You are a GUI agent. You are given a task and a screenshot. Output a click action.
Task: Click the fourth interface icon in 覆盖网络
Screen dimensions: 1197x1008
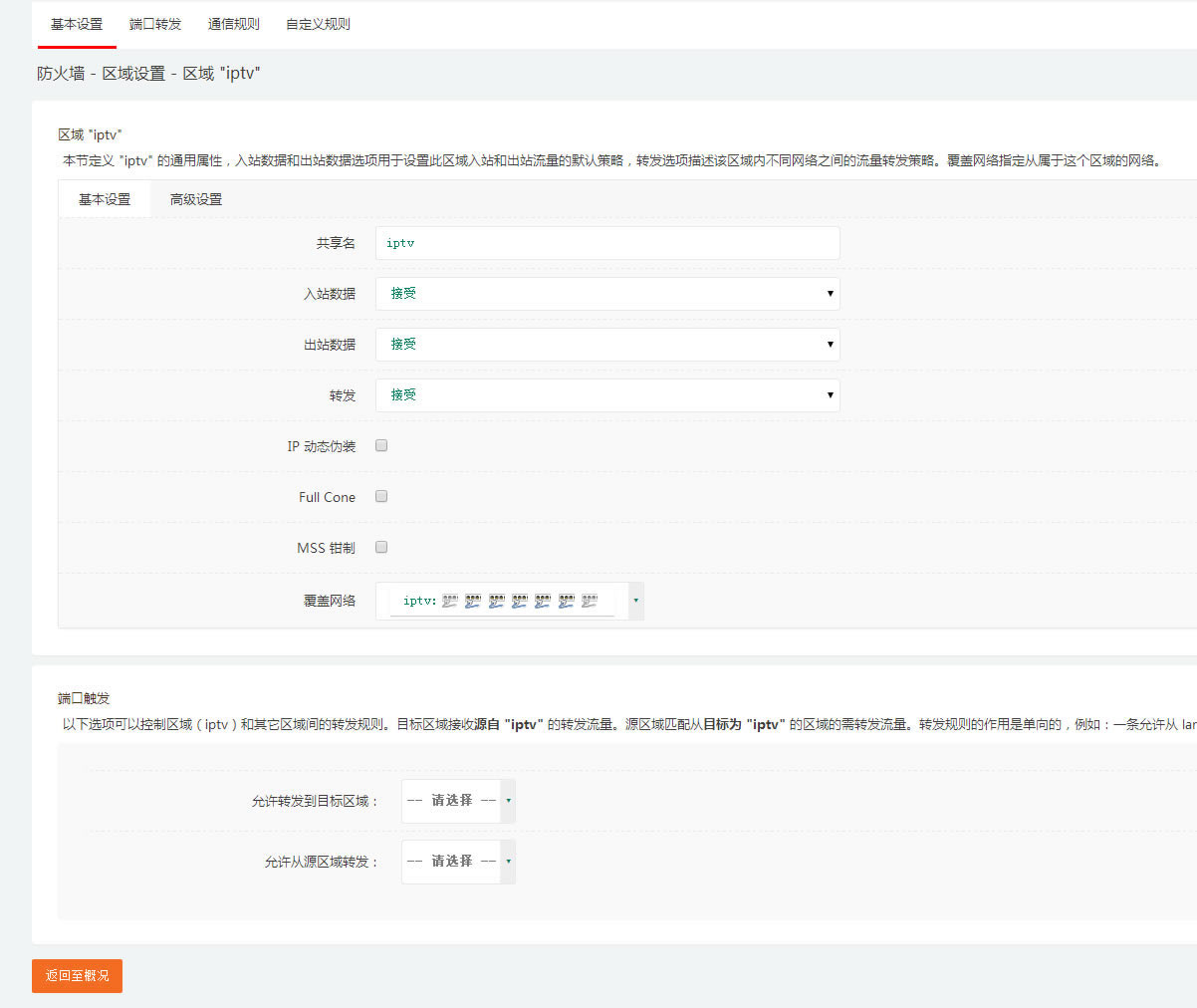[520, 601]
